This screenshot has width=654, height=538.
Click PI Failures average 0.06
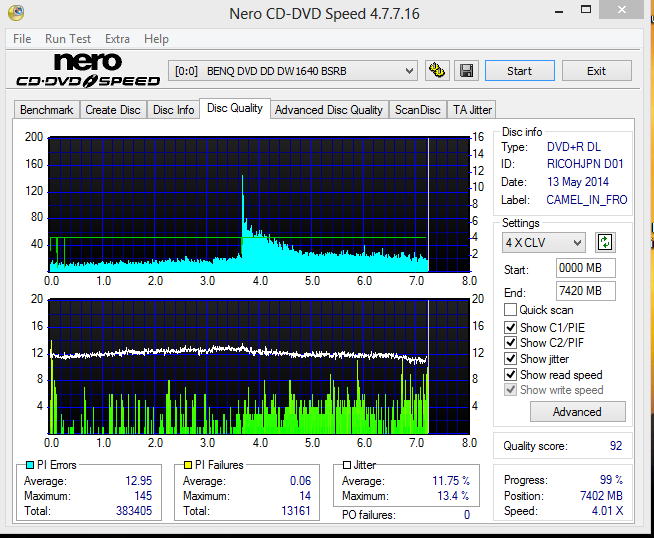[301, 481]
